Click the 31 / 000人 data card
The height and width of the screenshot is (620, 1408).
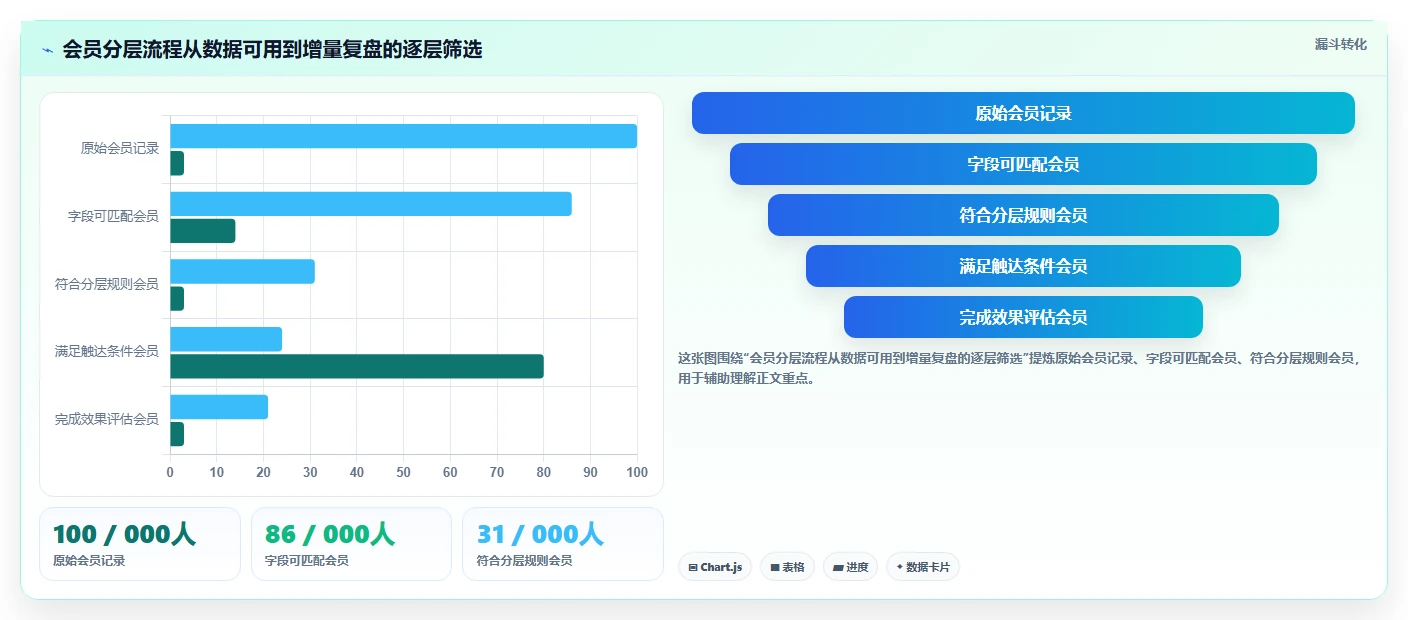tap(563, 544)
